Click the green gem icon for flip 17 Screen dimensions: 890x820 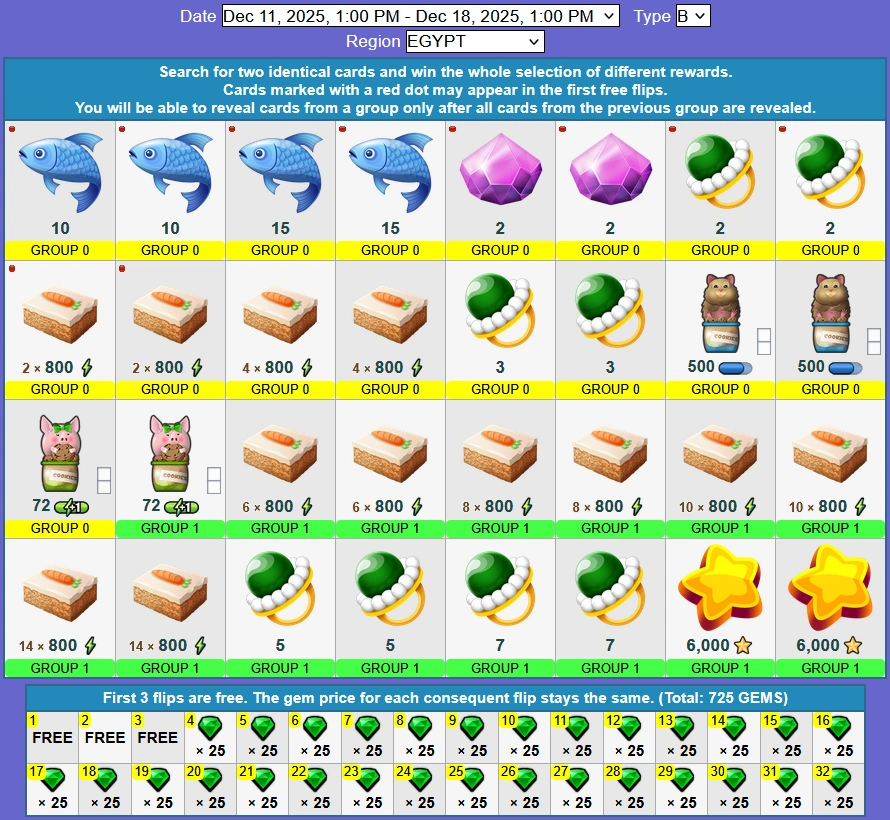coord(53,780)
